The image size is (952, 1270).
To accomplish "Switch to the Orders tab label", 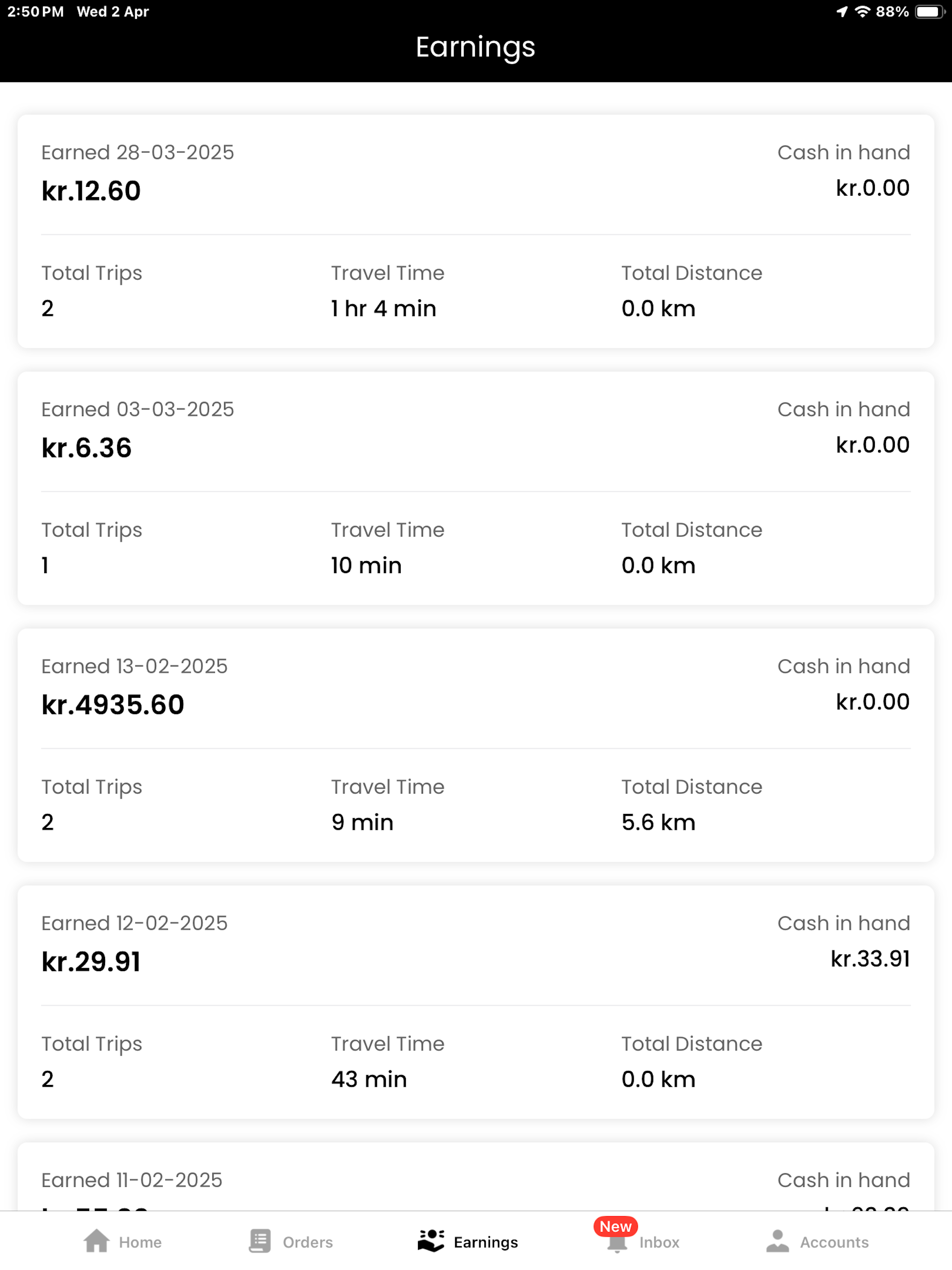I will (x=308, y=1243).
